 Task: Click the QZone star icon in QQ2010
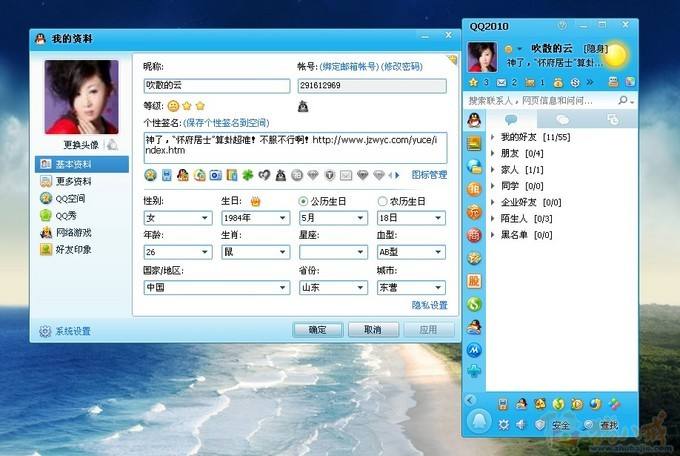tap(474, 82)
